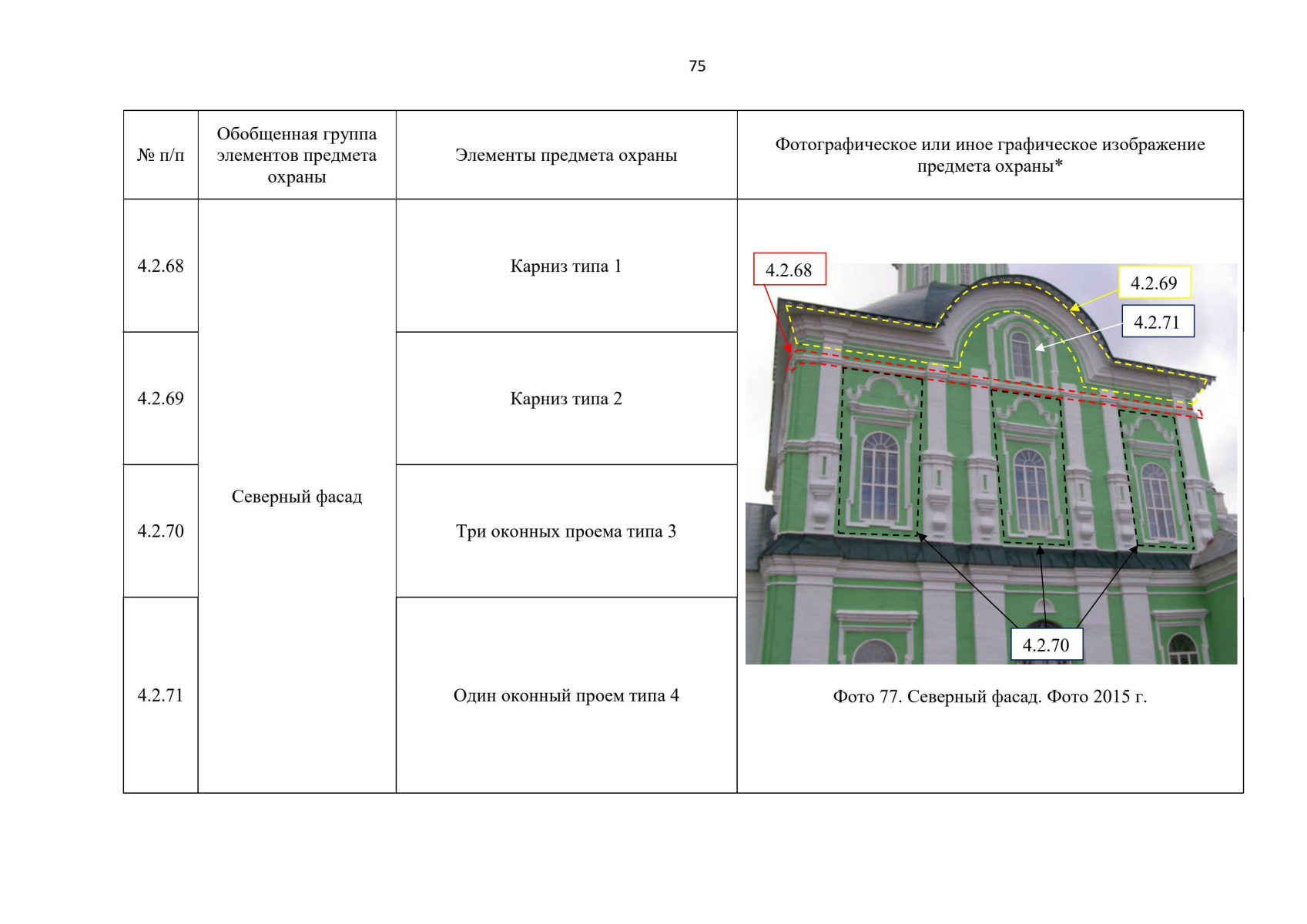The height and width of the screenshot is (924, 1307).
Task: Click the "Фото 77. Северный фасад" caption
Action: click(x=990, y=696)
